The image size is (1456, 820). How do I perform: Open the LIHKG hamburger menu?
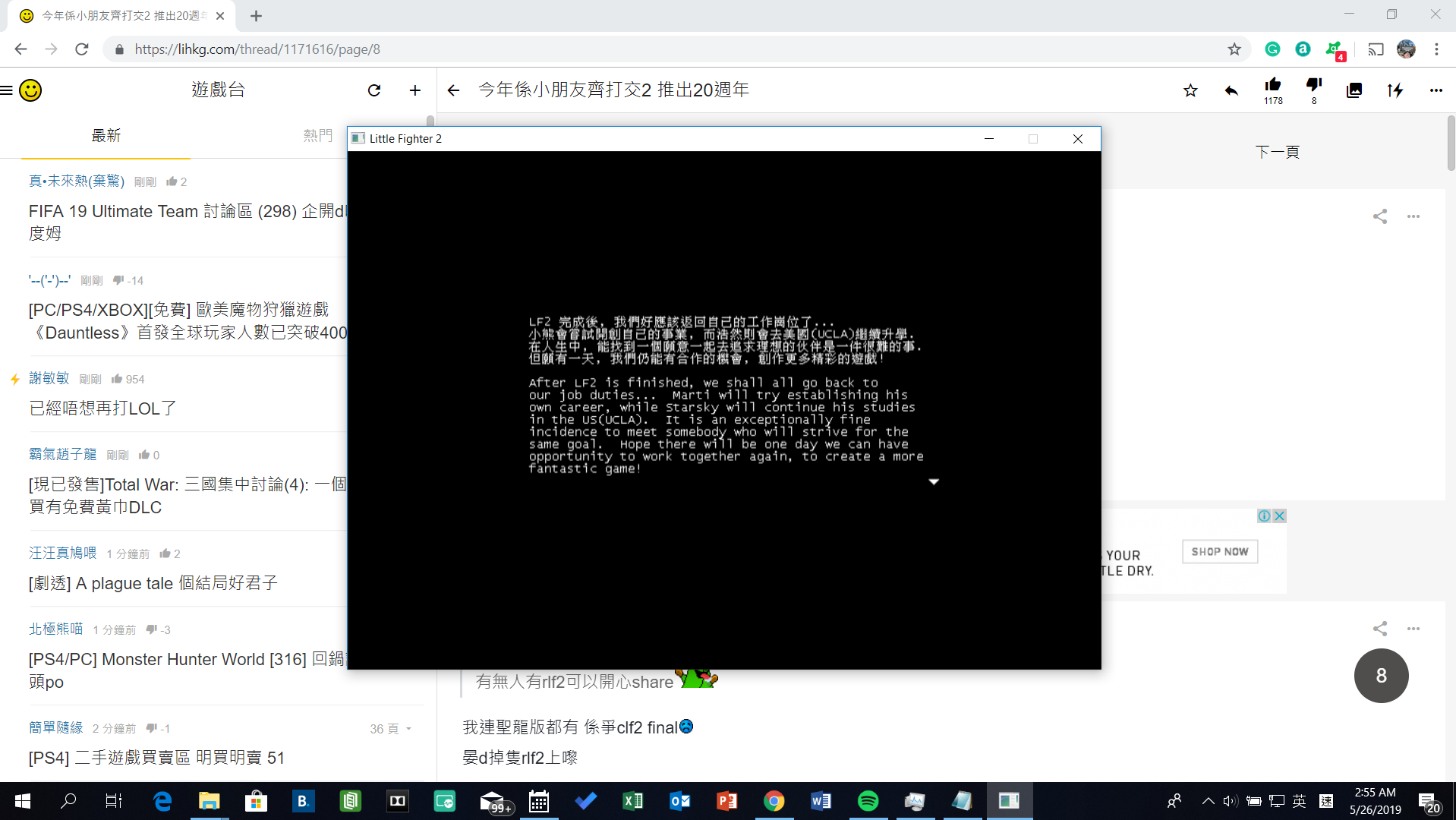point(7,90)
